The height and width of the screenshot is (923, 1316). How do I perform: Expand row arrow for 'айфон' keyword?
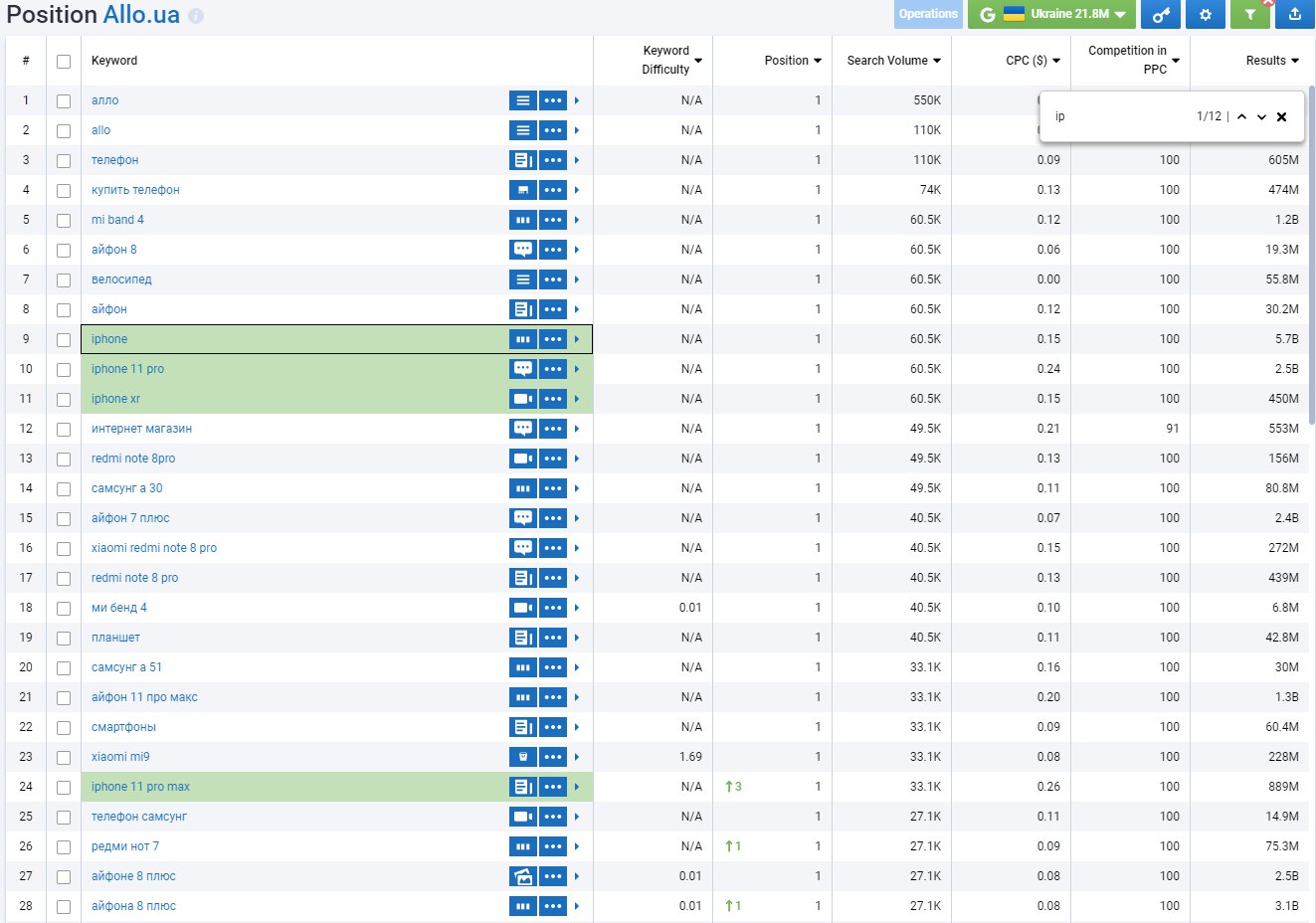pyautogui.click(x=577, y=309)
